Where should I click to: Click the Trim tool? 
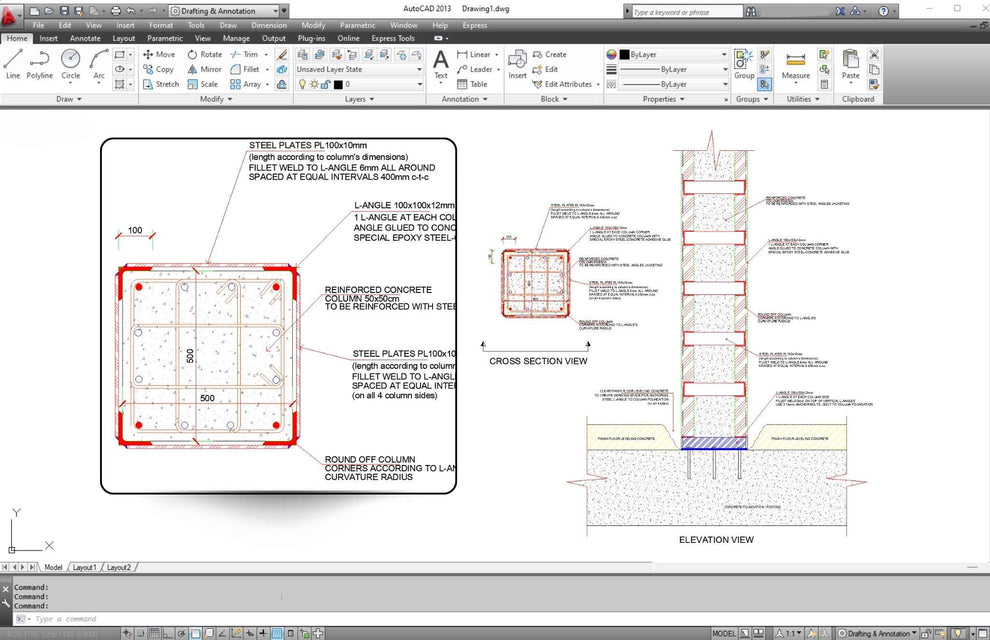point(245,54)
